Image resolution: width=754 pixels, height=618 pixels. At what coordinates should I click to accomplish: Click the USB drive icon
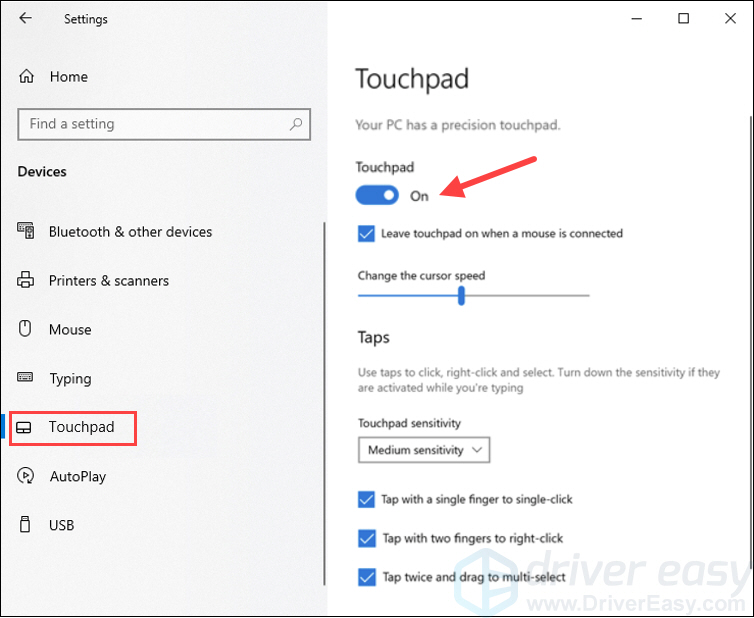[25, 524]
